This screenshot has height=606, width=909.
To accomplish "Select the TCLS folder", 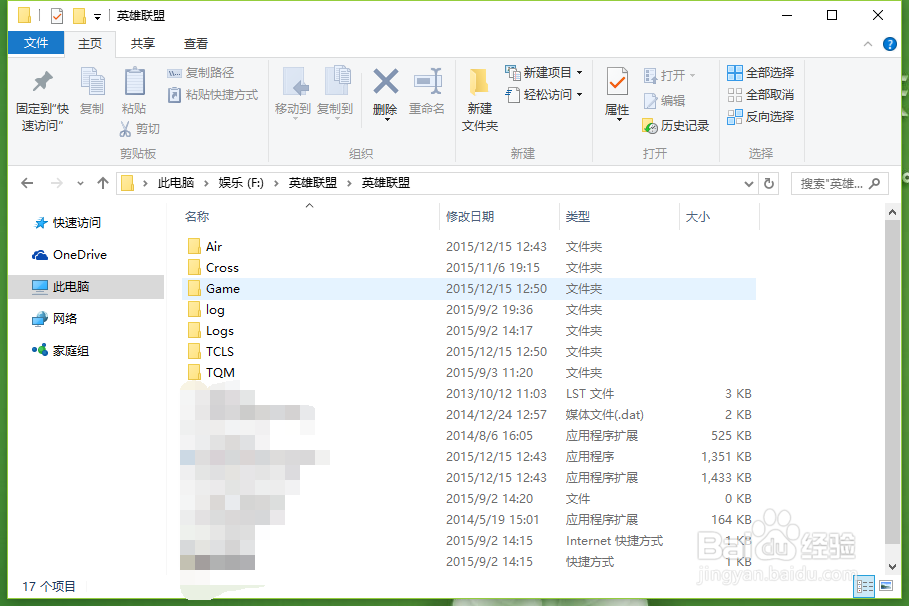I will [x=468, y=352].
